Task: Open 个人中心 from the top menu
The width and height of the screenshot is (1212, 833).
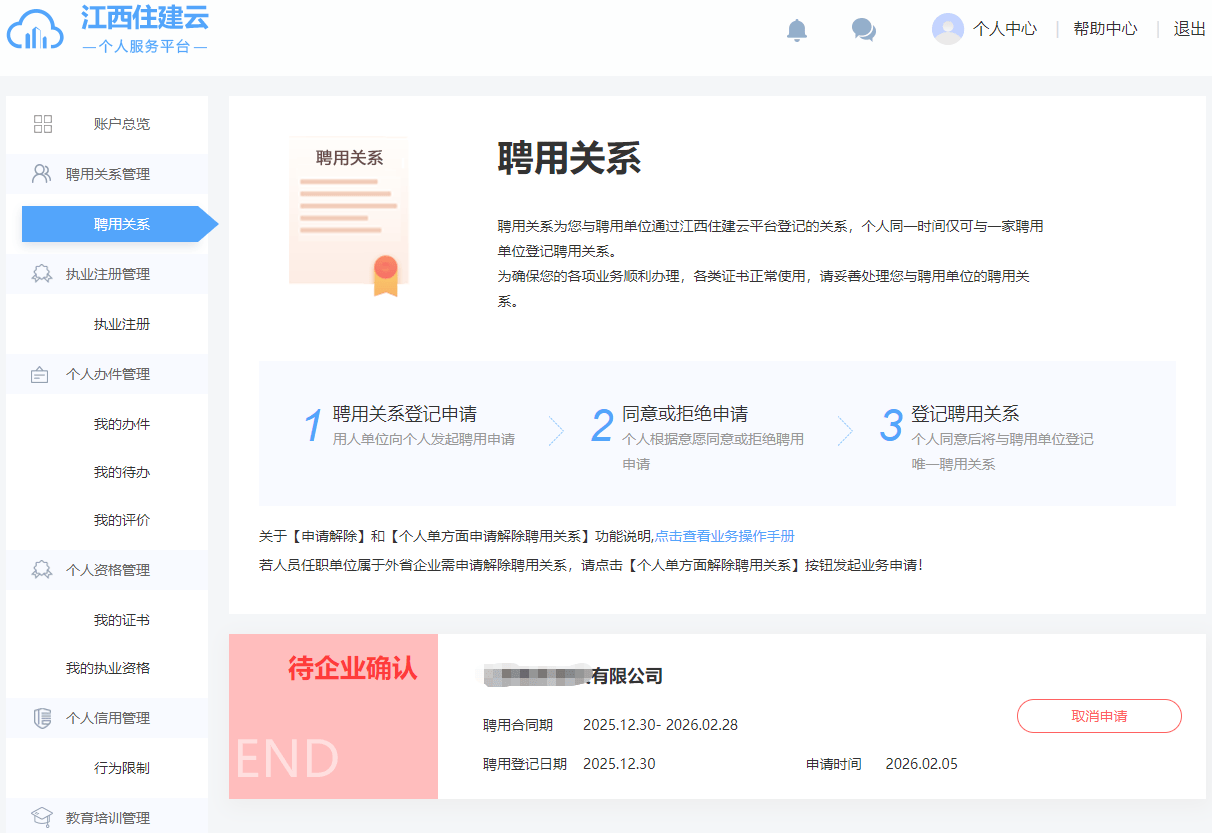Action: 1004,29
